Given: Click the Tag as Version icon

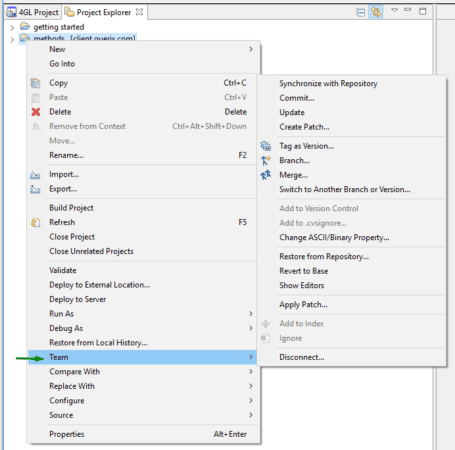Looking at the screenshot, I should (266, 146).
